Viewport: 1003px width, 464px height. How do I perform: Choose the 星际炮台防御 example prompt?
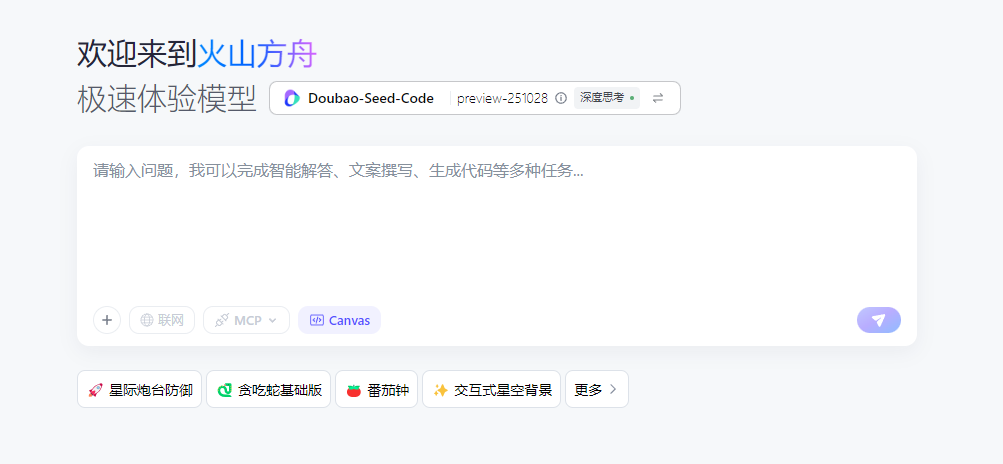(x=150, y=390)
